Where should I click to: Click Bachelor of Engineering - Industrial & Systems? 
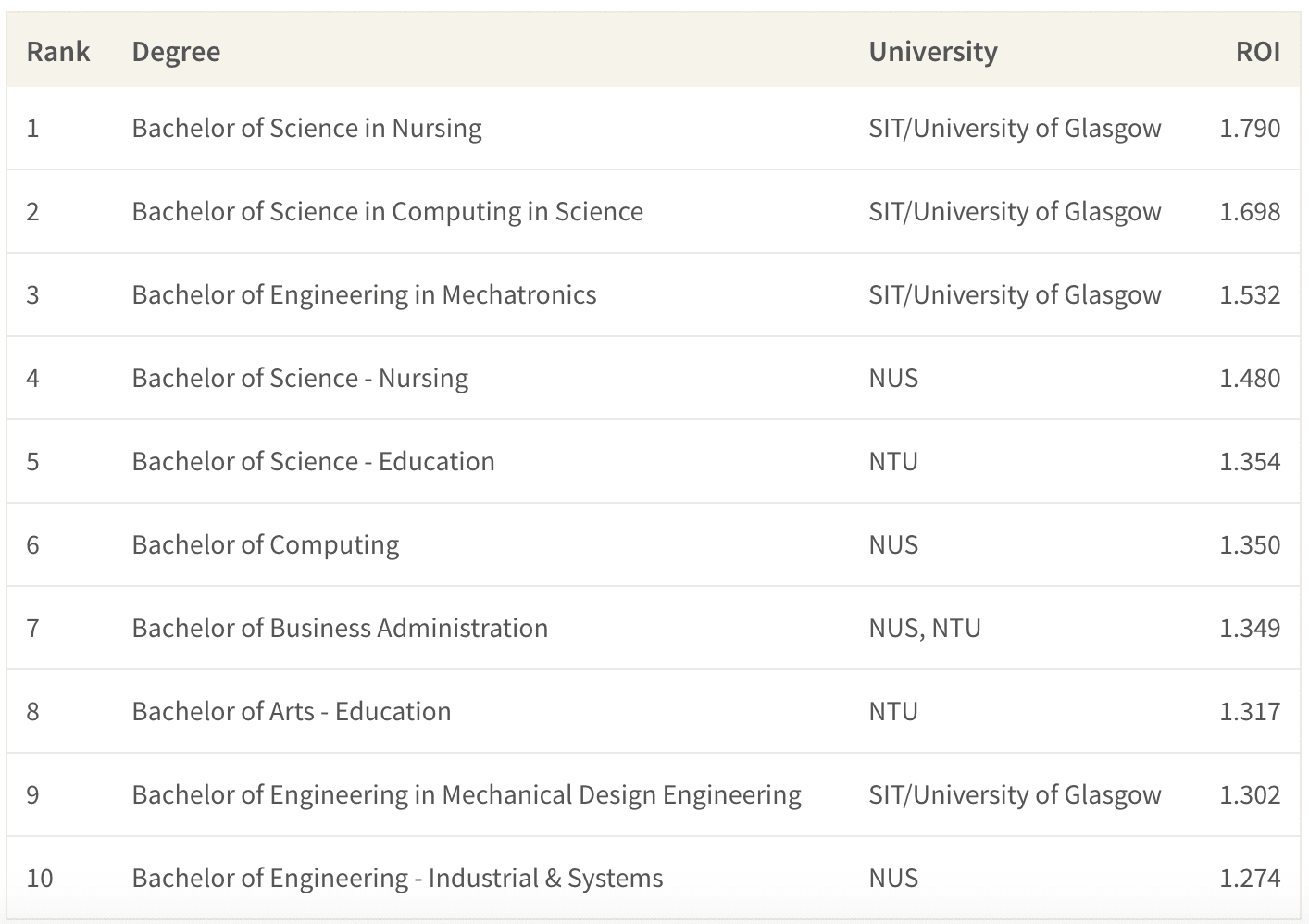pos(397,879)
